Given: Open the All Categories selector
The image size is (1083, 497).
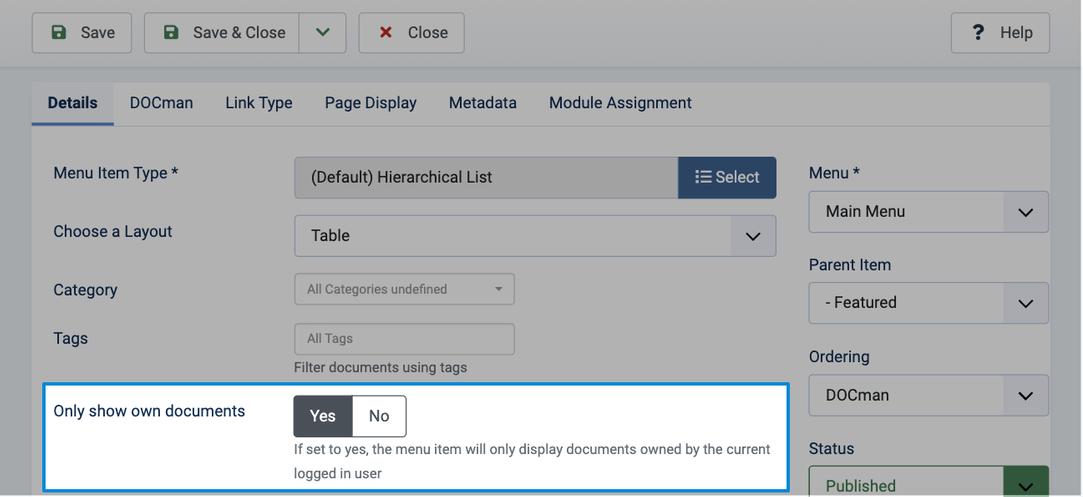Looking at the screenshot, I should [404, 289].
